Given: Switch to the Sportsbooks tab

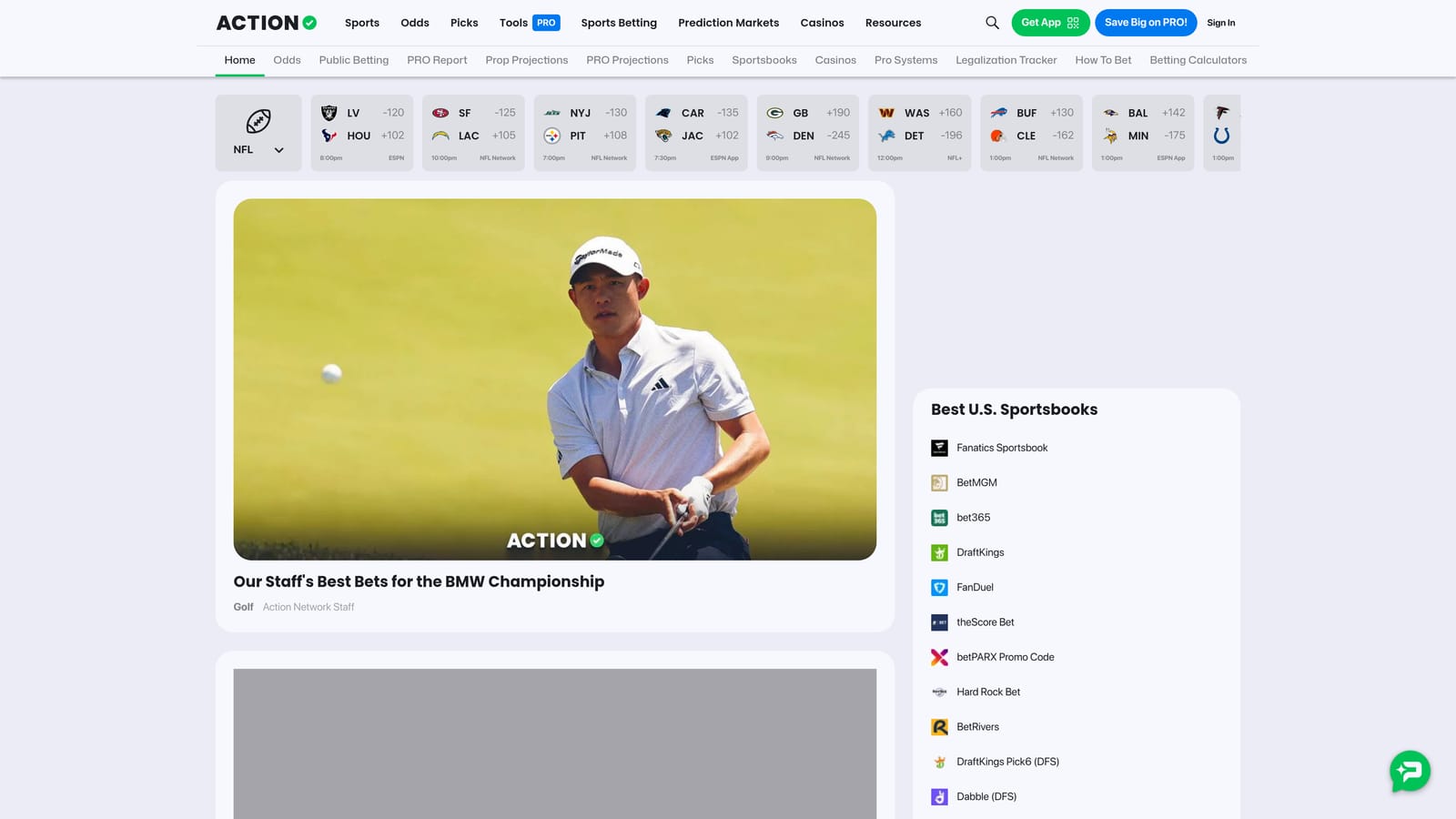Looking at the screenshot, I should pos(764,60).
